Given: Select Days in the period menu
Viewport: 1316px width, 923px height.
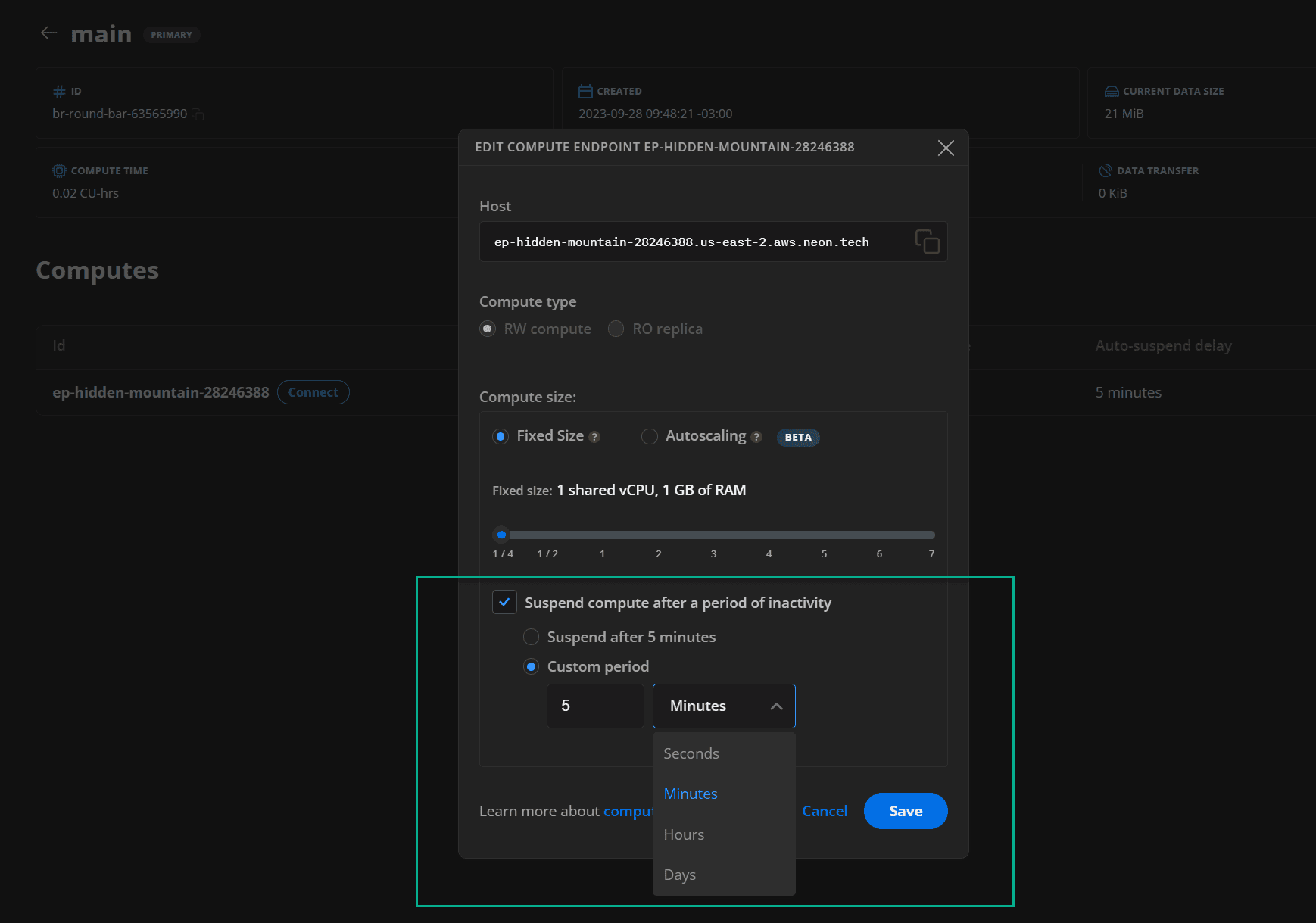Looking at the screenshot, I should click(679, 874).
